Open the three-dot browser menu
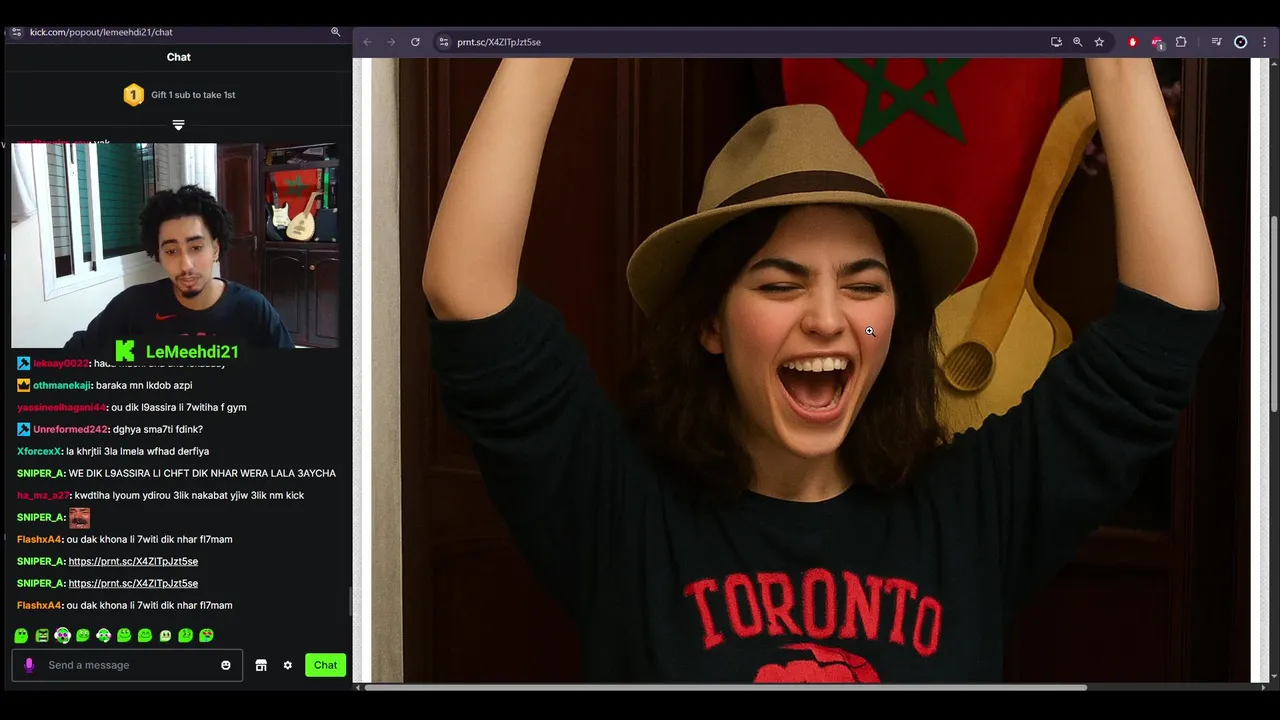 point(1264,42)
